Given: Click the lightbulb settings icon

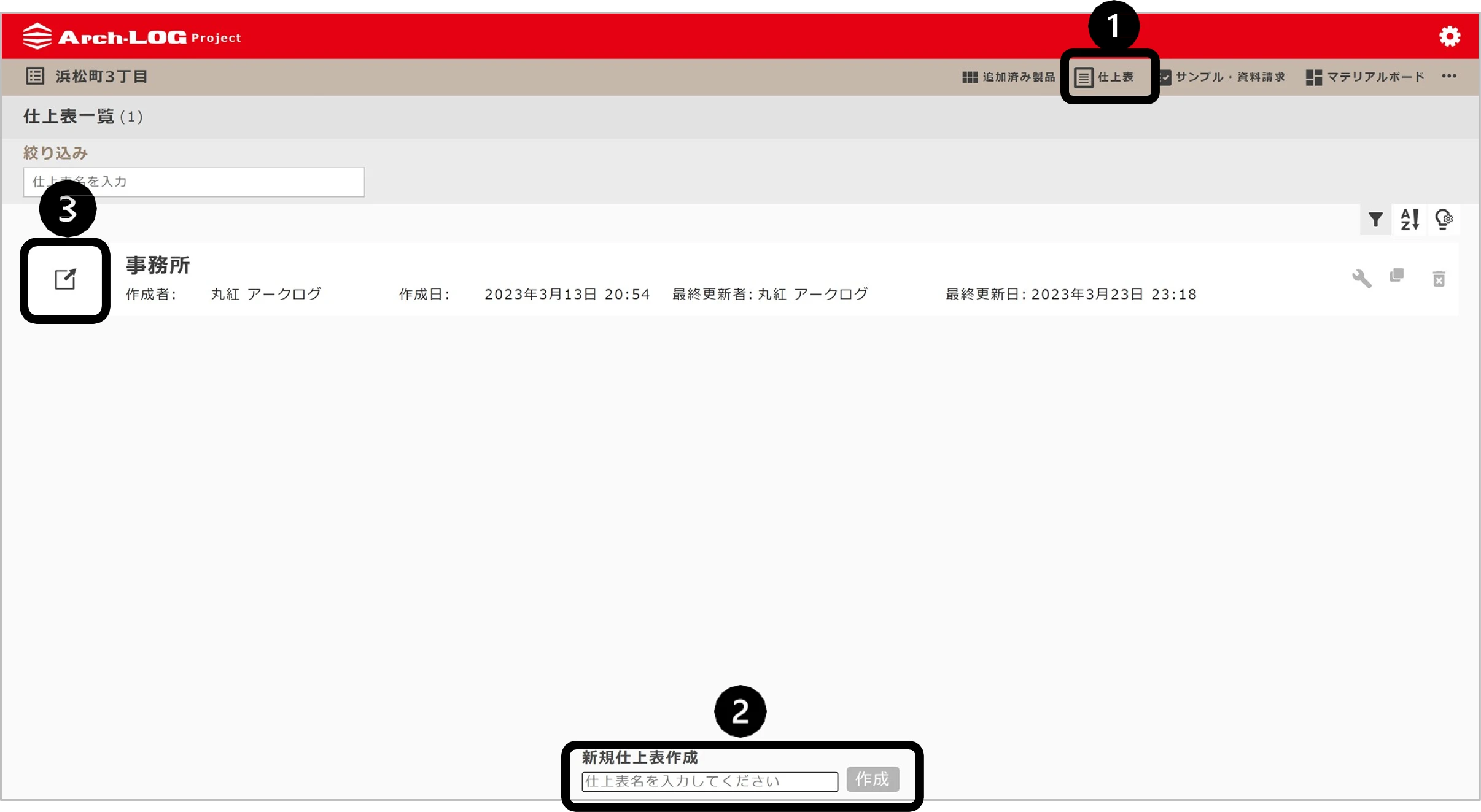Looking at the screenshot, I should tap(1444, 219).
